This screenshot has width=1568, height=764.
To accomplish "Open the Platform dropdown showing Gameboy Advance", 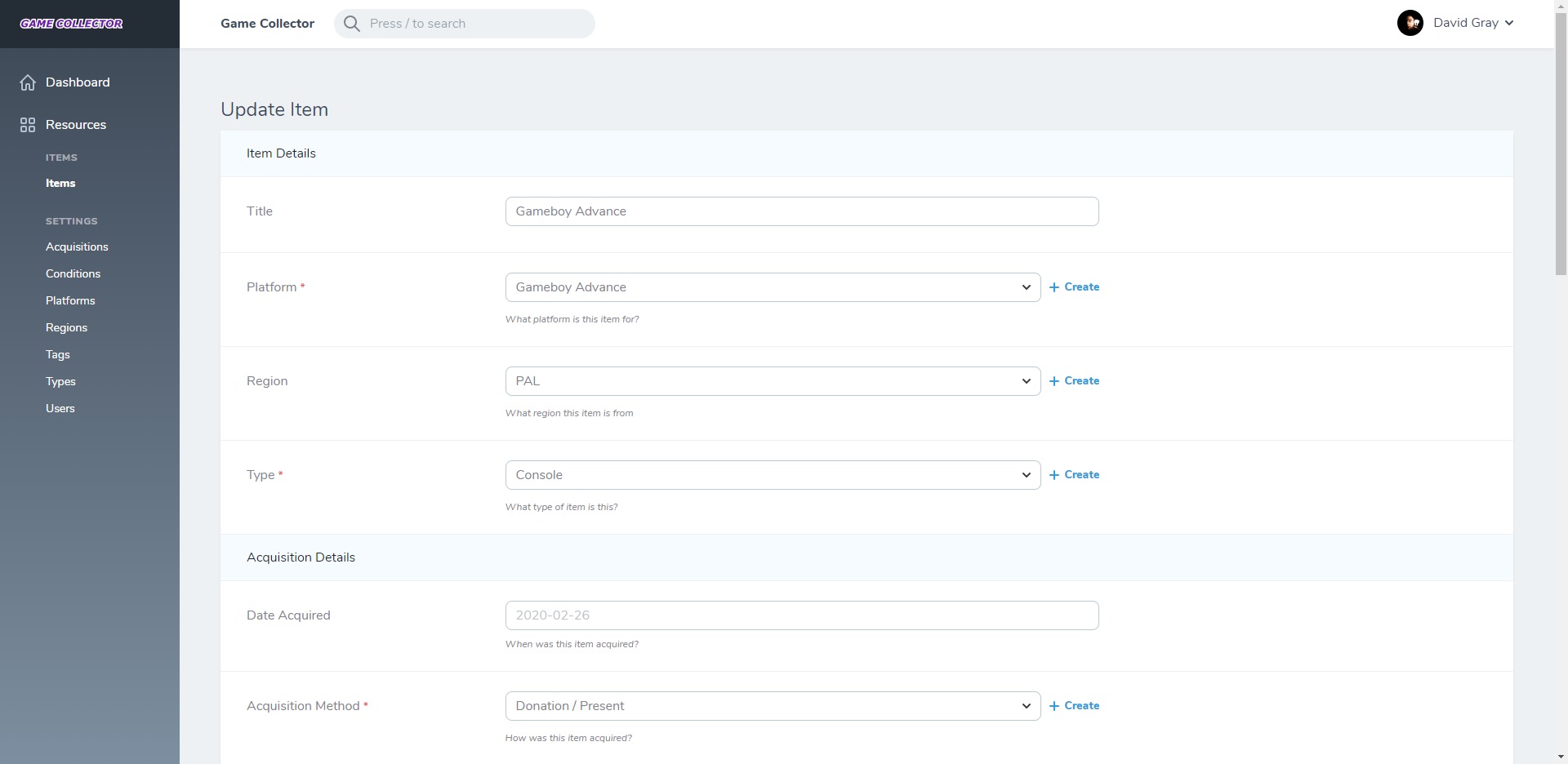I will (773, 287).
